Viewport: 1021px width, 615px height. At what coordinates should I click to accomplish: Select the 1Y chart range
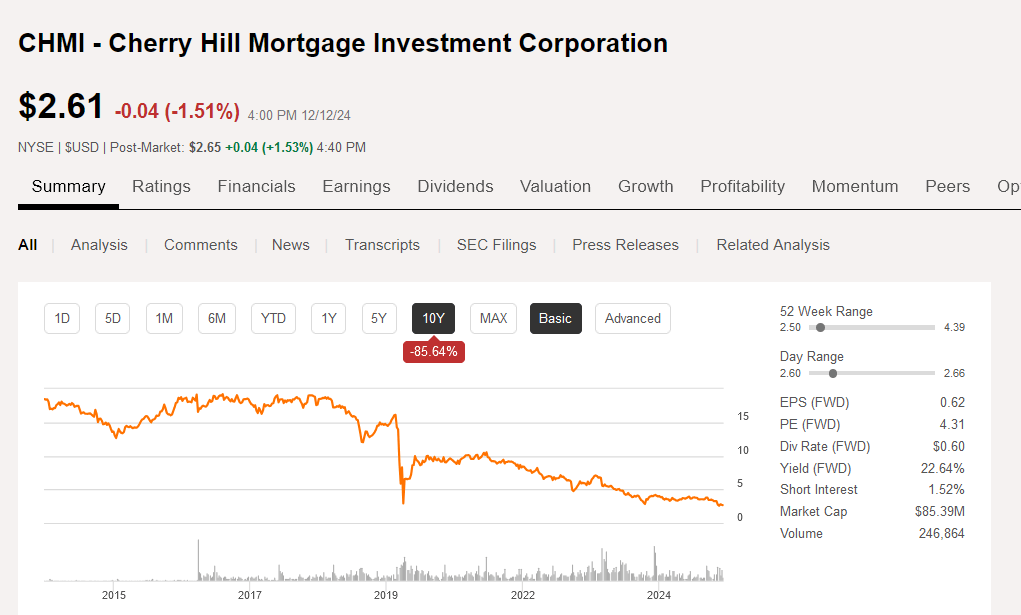click(328, 319)
